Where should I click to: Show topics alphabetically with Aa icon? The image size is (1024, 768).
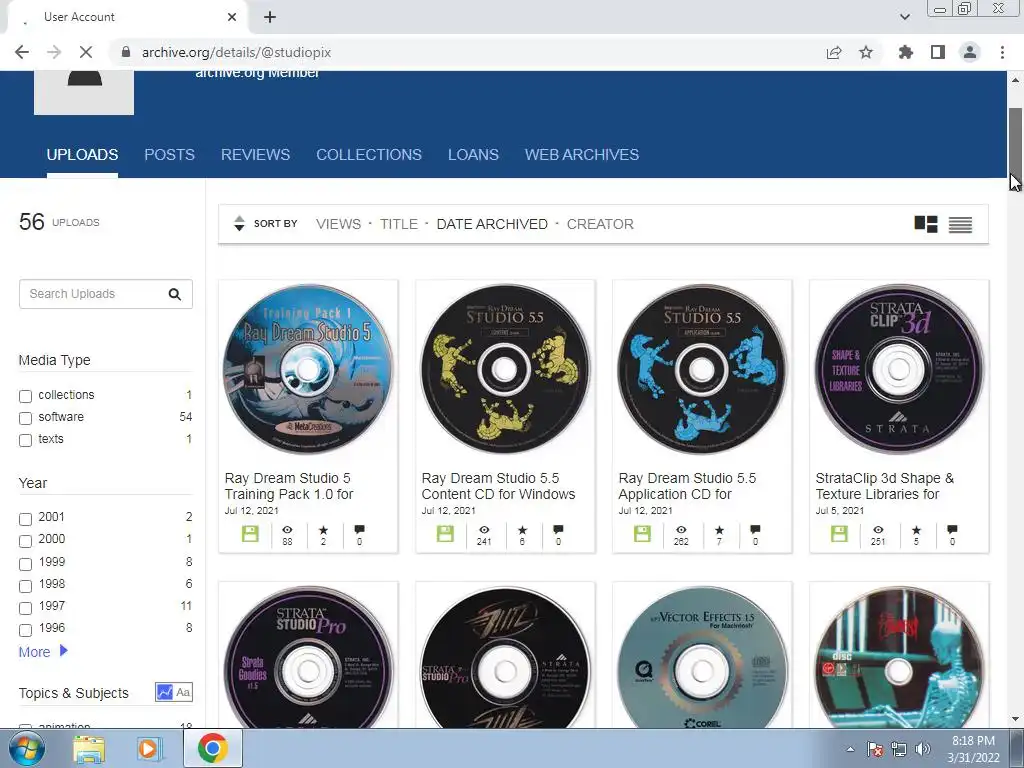pyautogui.click(x=184, y=692)
